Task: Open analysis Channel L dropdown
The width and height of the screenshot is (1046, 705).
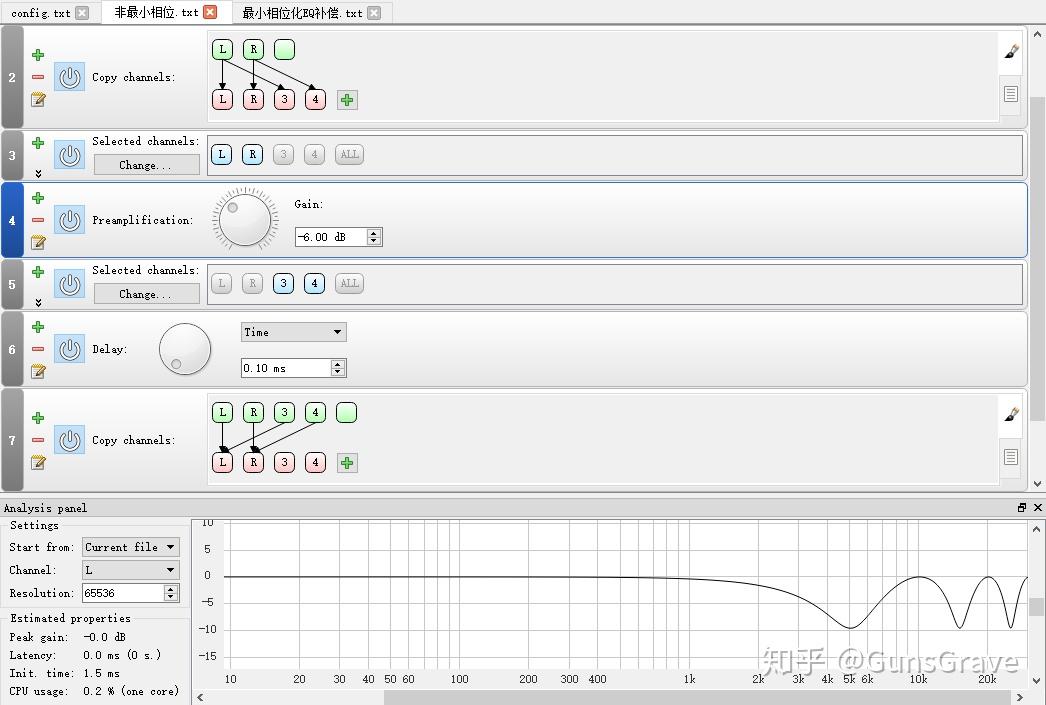Action: click(x=131, y=570)
